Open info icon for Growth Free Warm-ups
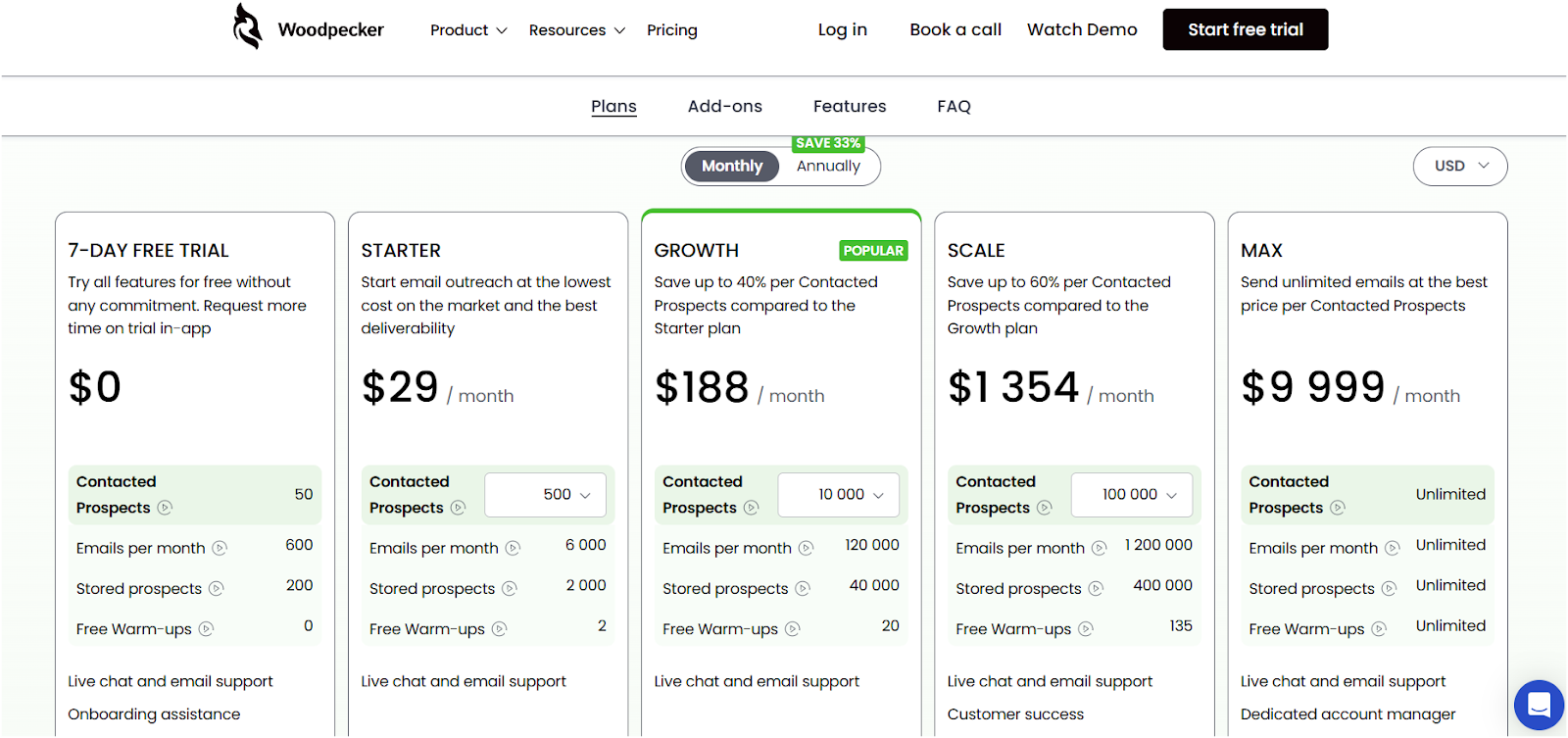1568x738 pixels. pyautogui.click(x=792, y=629)
